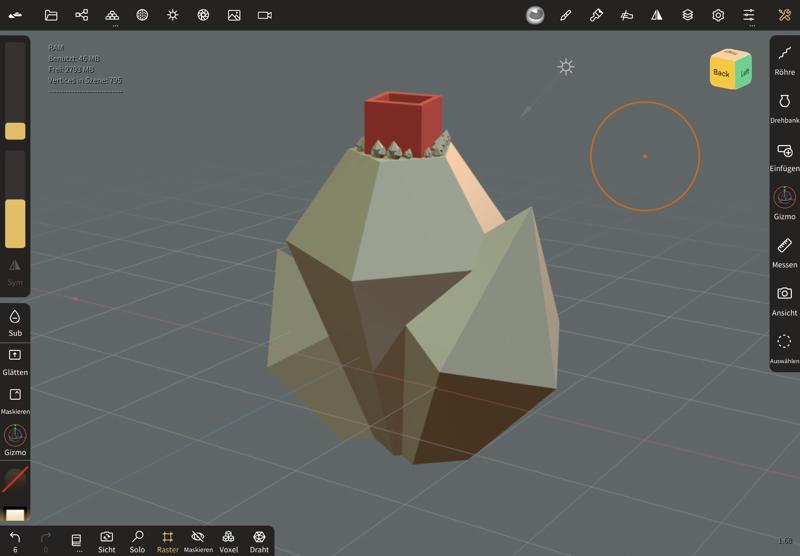Open the stroke material preview with red slash
The image size is (800, 556).
[x=15, y=481]
